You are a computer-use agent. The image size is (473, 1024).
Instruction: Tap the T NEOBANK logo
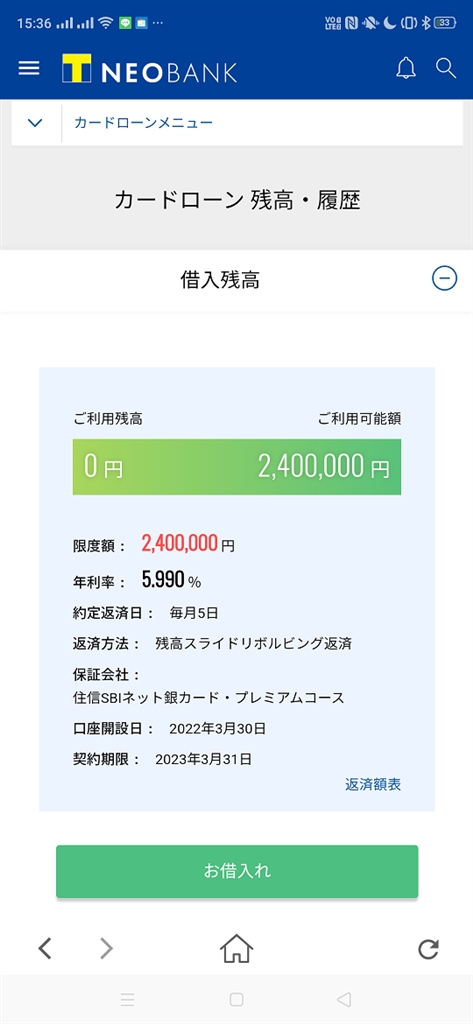(150, 69)
